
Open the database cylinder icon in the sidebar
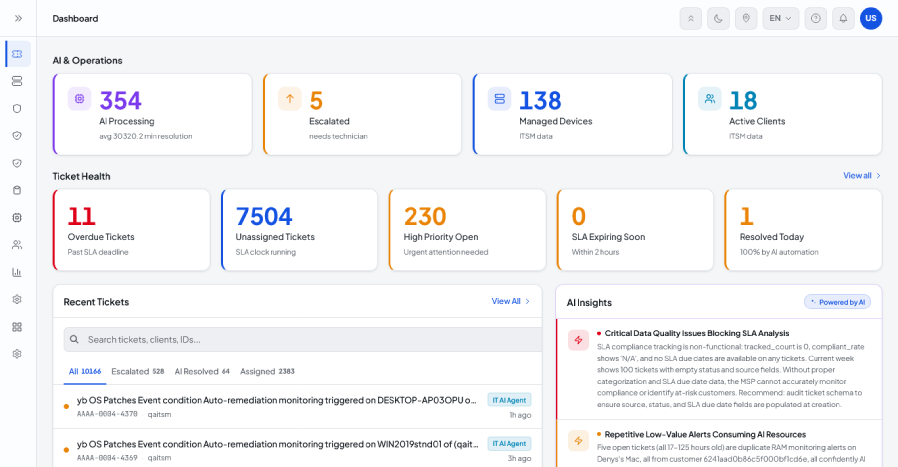(17, 190)
